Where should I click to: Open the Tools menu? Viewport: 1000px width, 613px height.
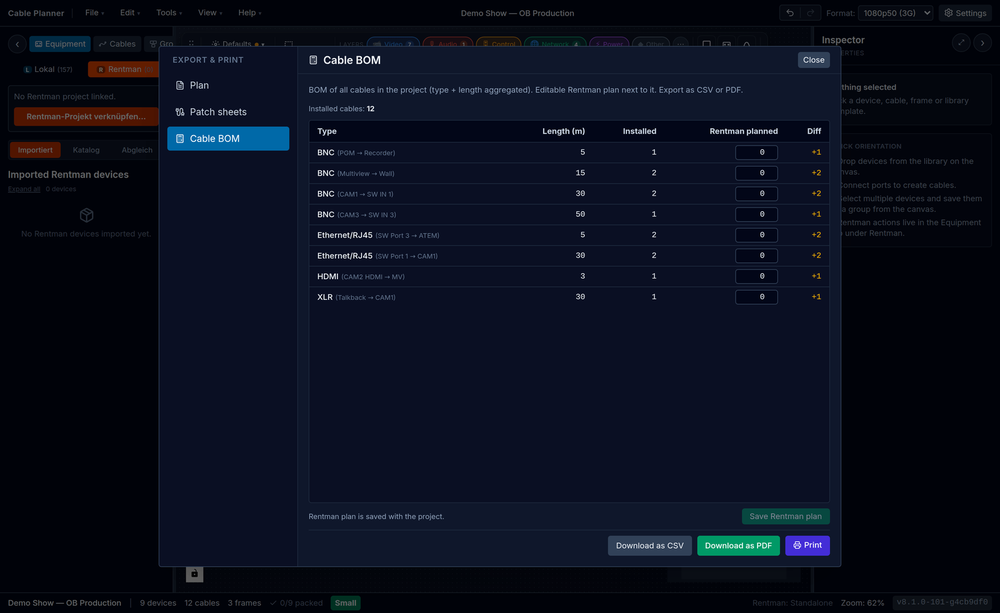(x=169, y=13)
